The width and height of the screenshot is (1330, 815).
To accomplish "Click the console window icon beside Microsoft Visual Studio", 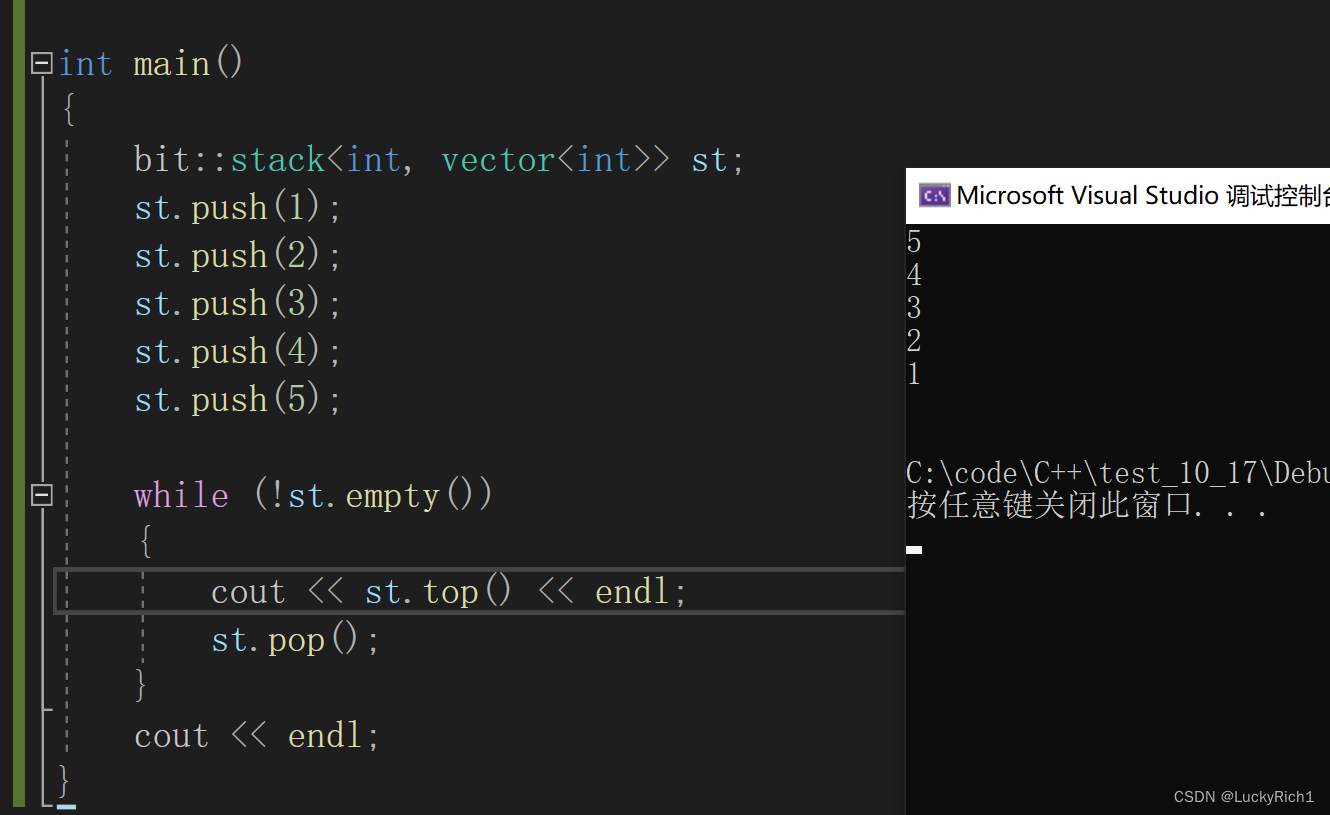I will tap(934, 195).
